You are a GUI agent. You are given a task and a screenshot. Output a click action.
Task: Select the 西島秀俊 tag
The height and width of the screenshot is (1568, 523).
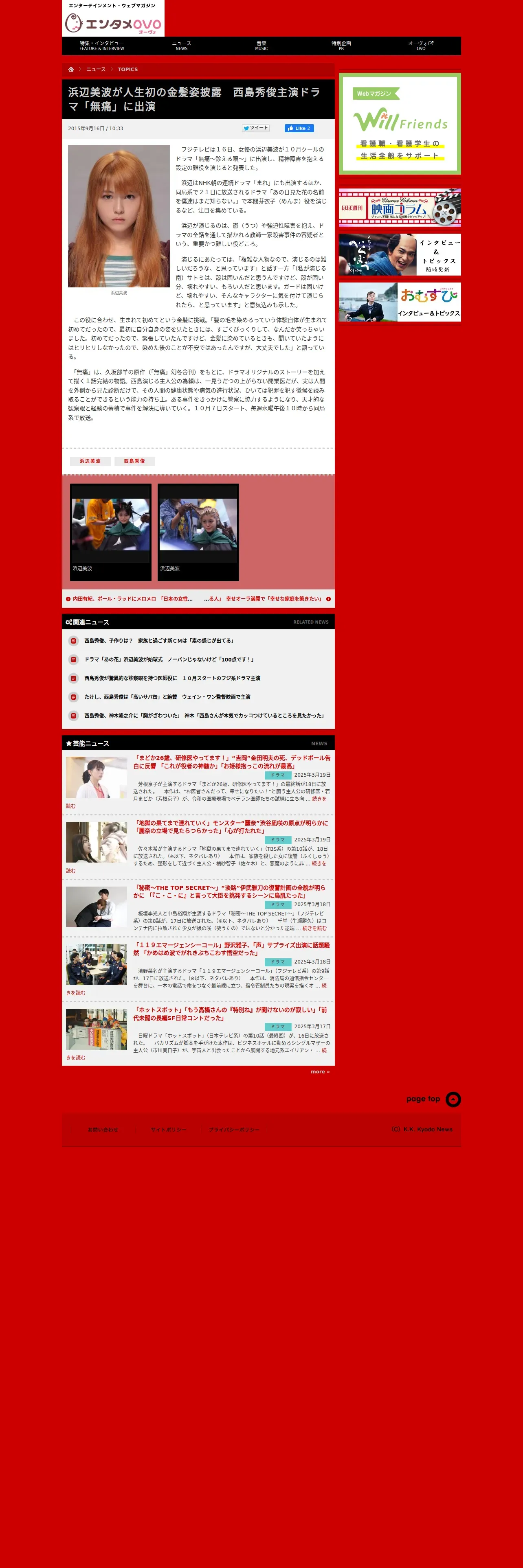pos(134,461)
